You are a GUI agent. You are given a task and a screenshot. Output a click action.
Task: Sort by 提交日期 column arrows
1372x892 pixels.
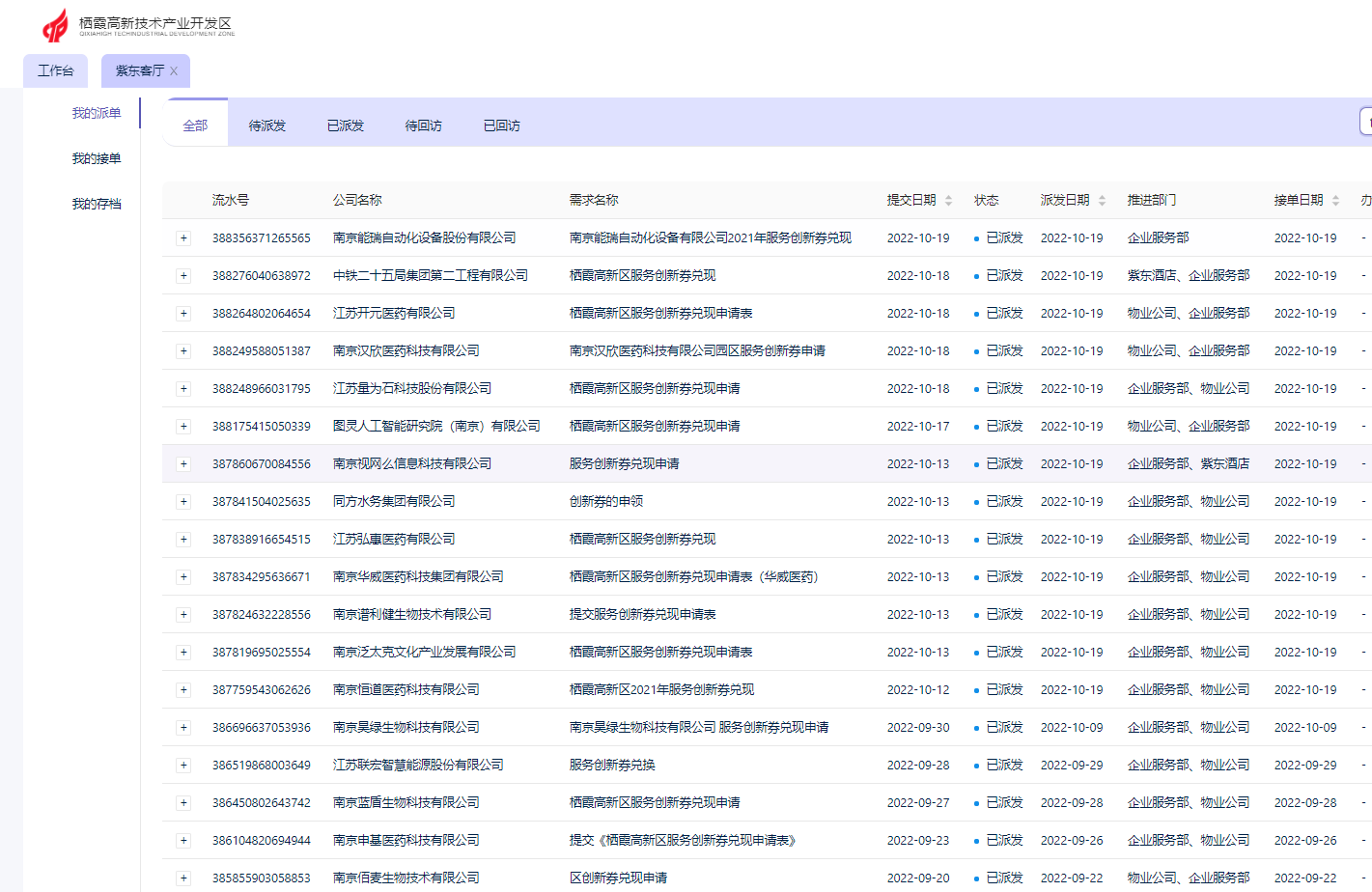[948, 201]
